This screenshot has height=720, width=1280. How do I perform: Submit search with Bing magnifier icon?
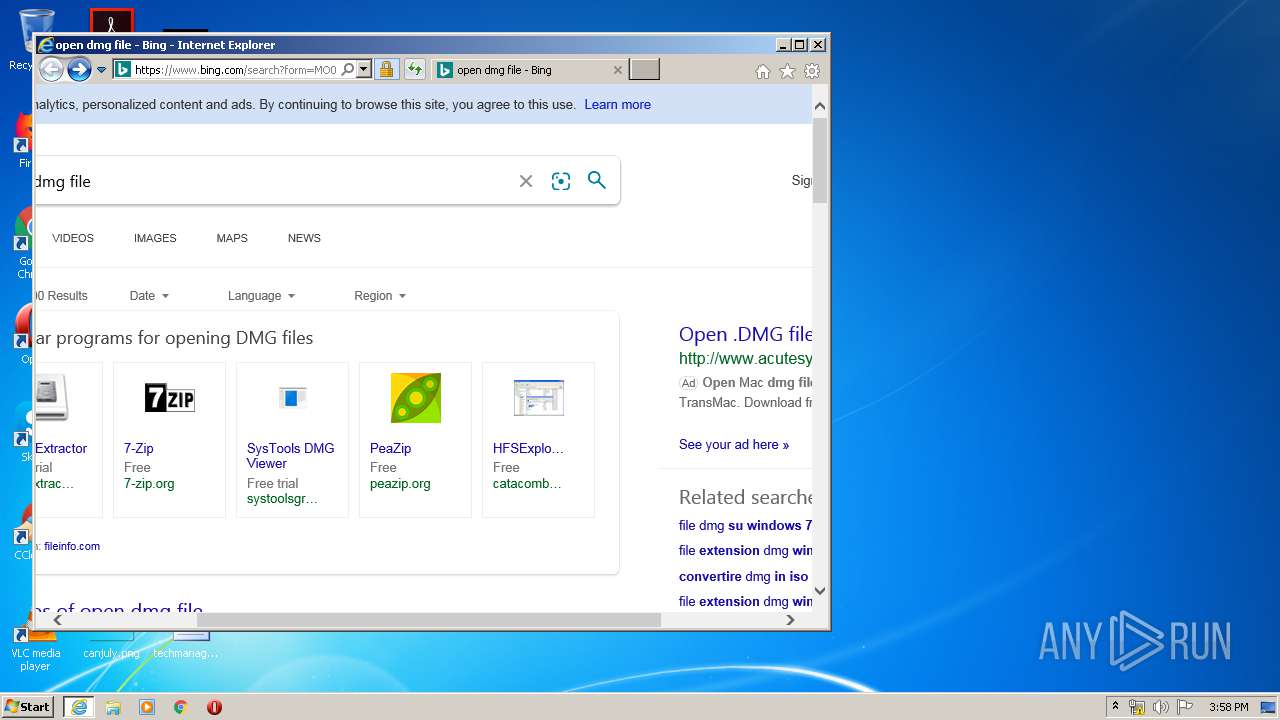pos(597,180)
